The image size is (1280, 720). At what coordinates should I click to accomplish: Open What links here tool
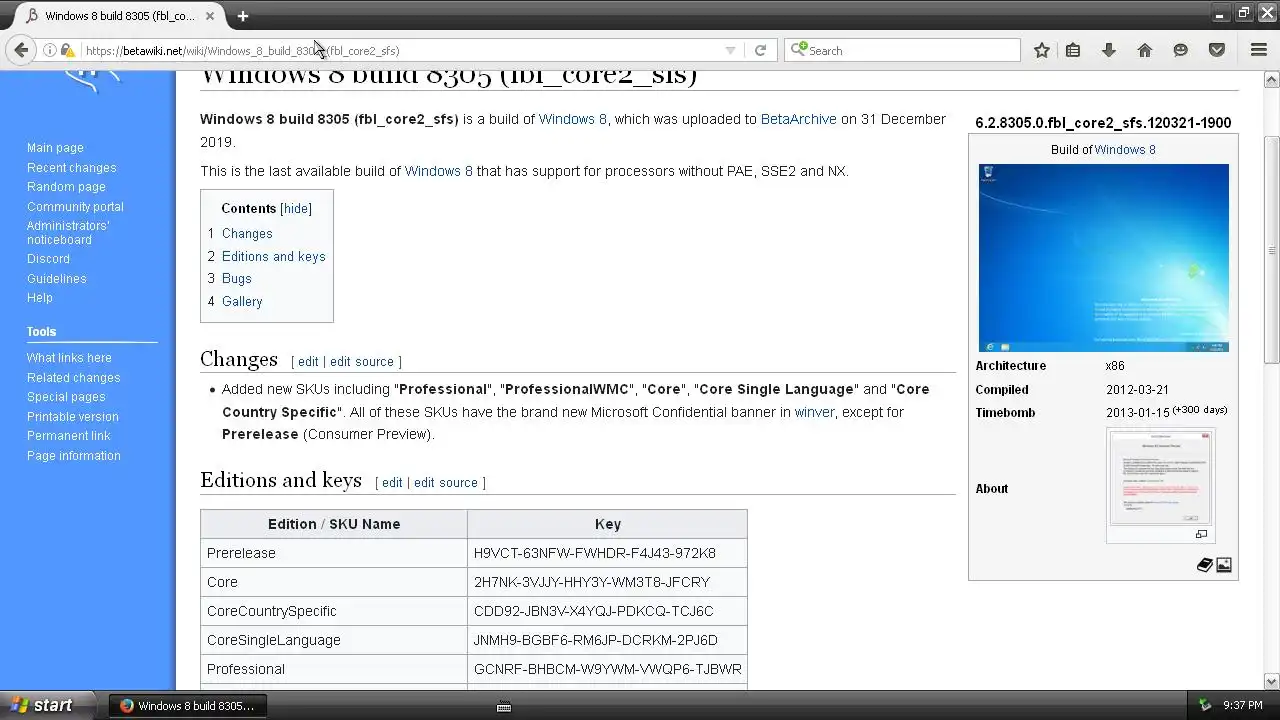click(69, 358)
